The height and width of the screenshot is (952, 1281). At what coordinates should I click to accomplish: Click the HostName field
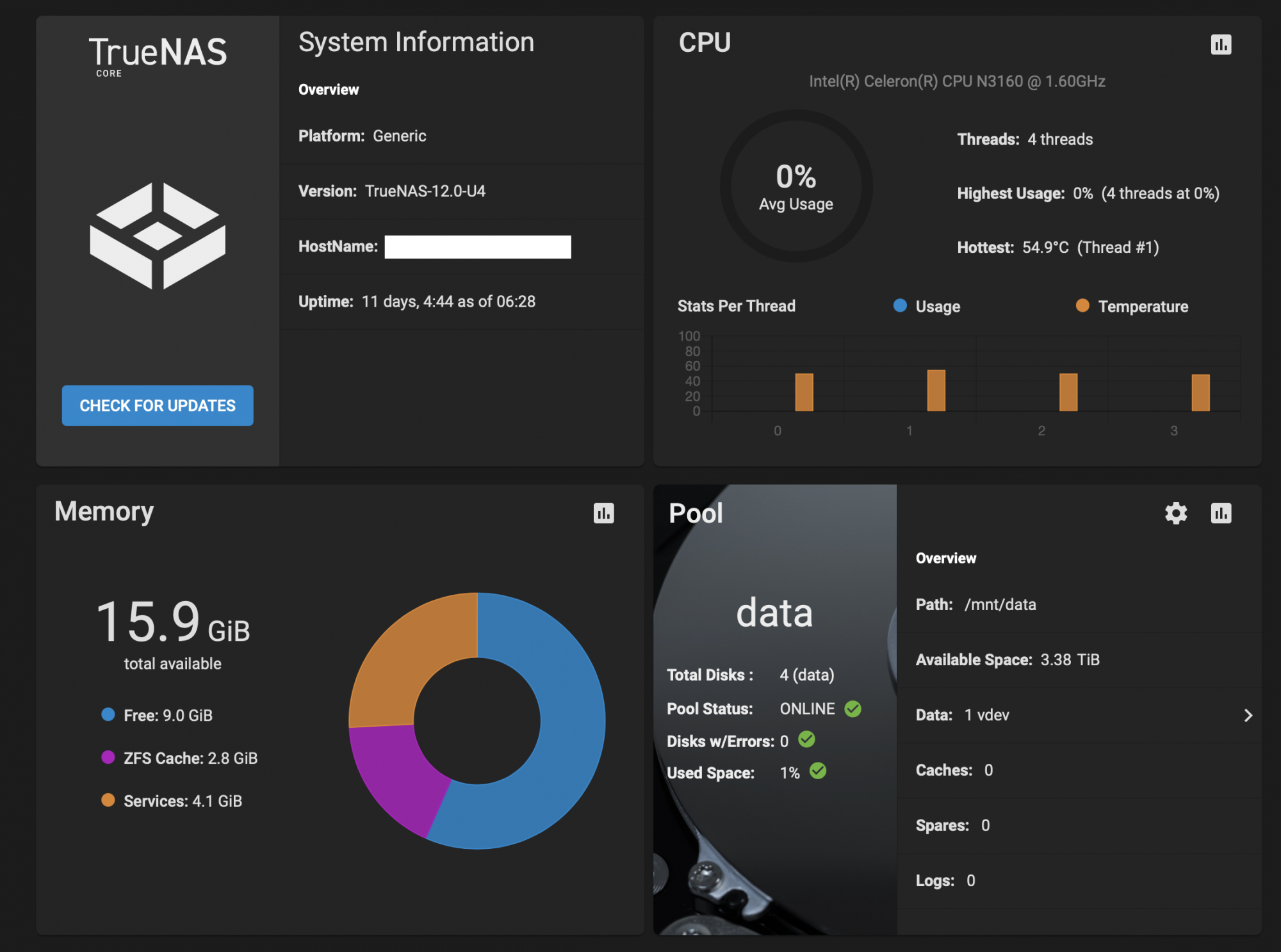(477, 247)
